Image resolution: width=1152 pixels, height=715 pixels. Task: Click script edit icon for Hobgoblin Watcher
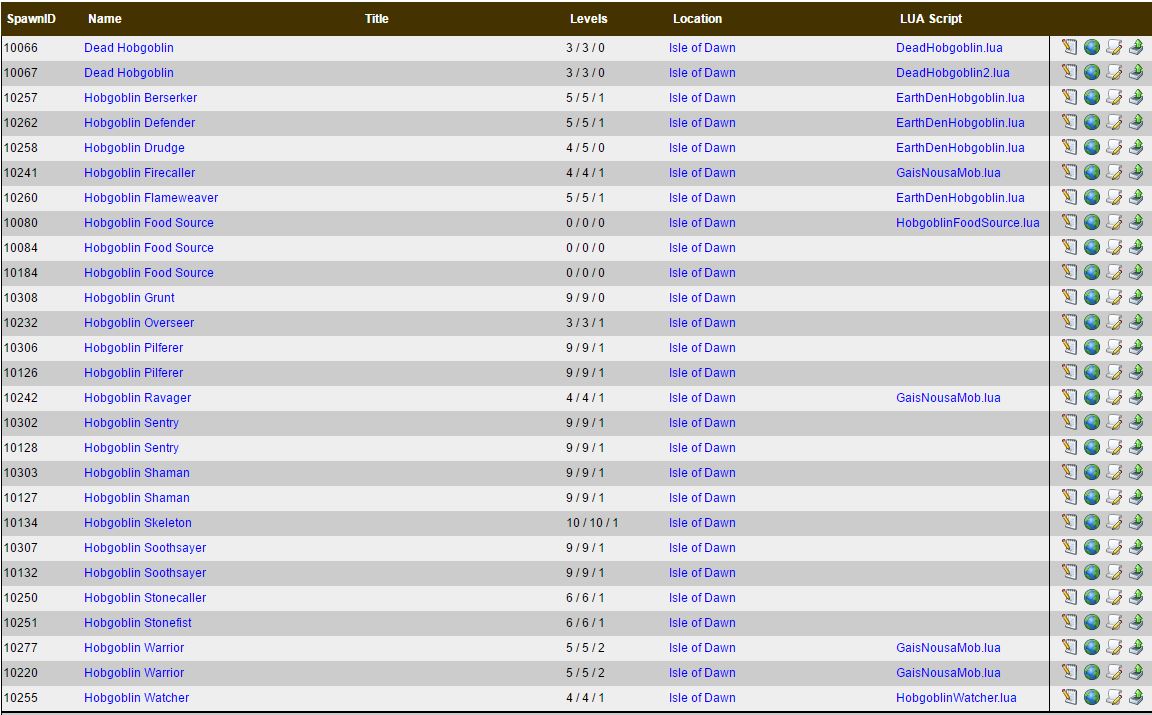[1114, 697]
